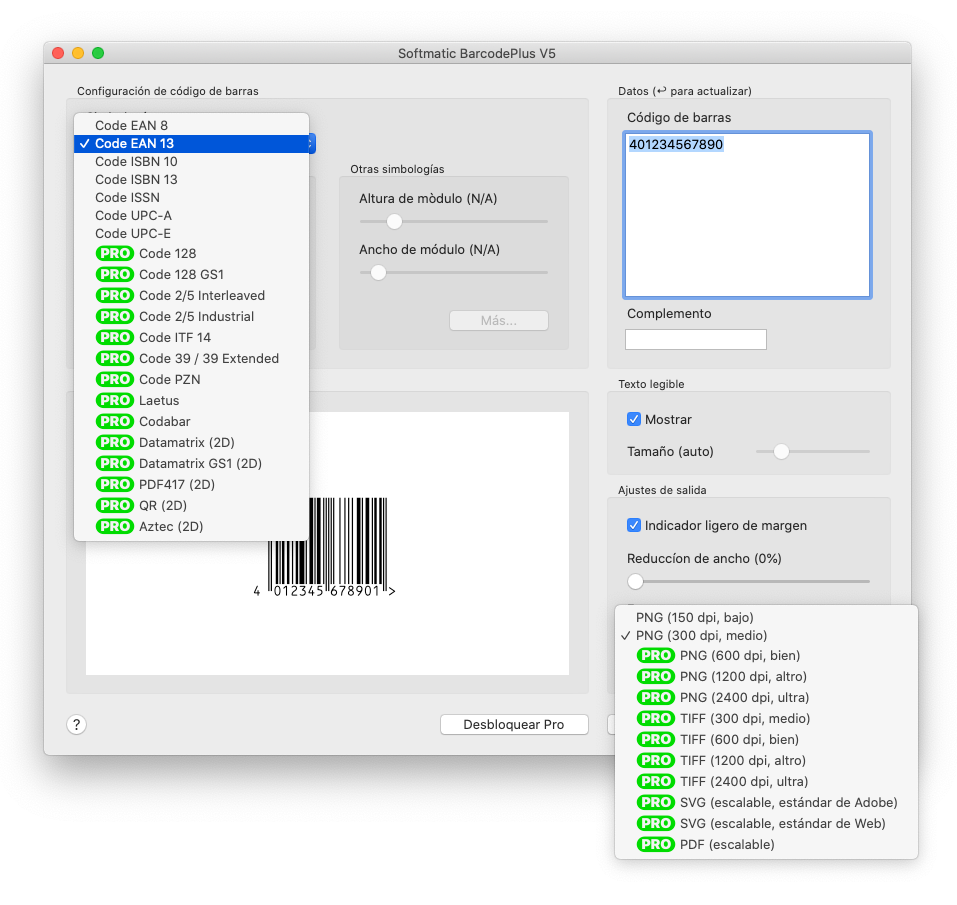Disable Indicador ligero de margen checkbox
The image size is (957, 905).
[x=634, y=525]
